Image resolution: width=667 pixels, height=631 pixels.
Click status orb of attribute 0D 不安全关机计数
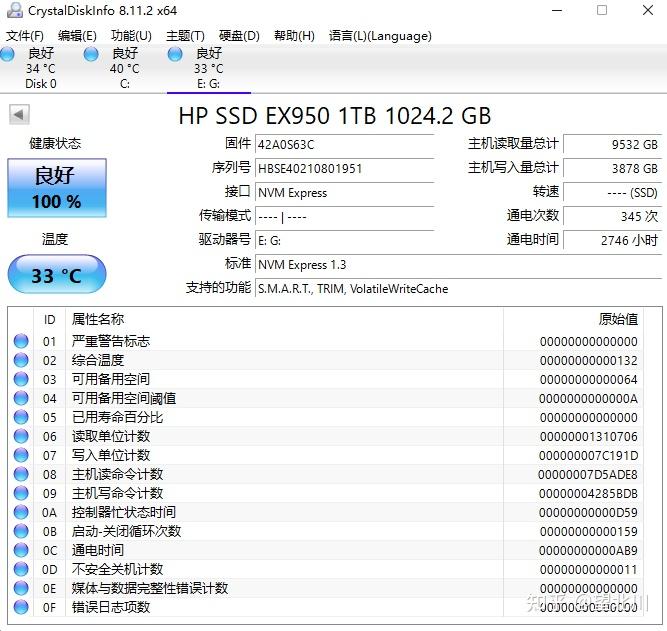[21, 569]
